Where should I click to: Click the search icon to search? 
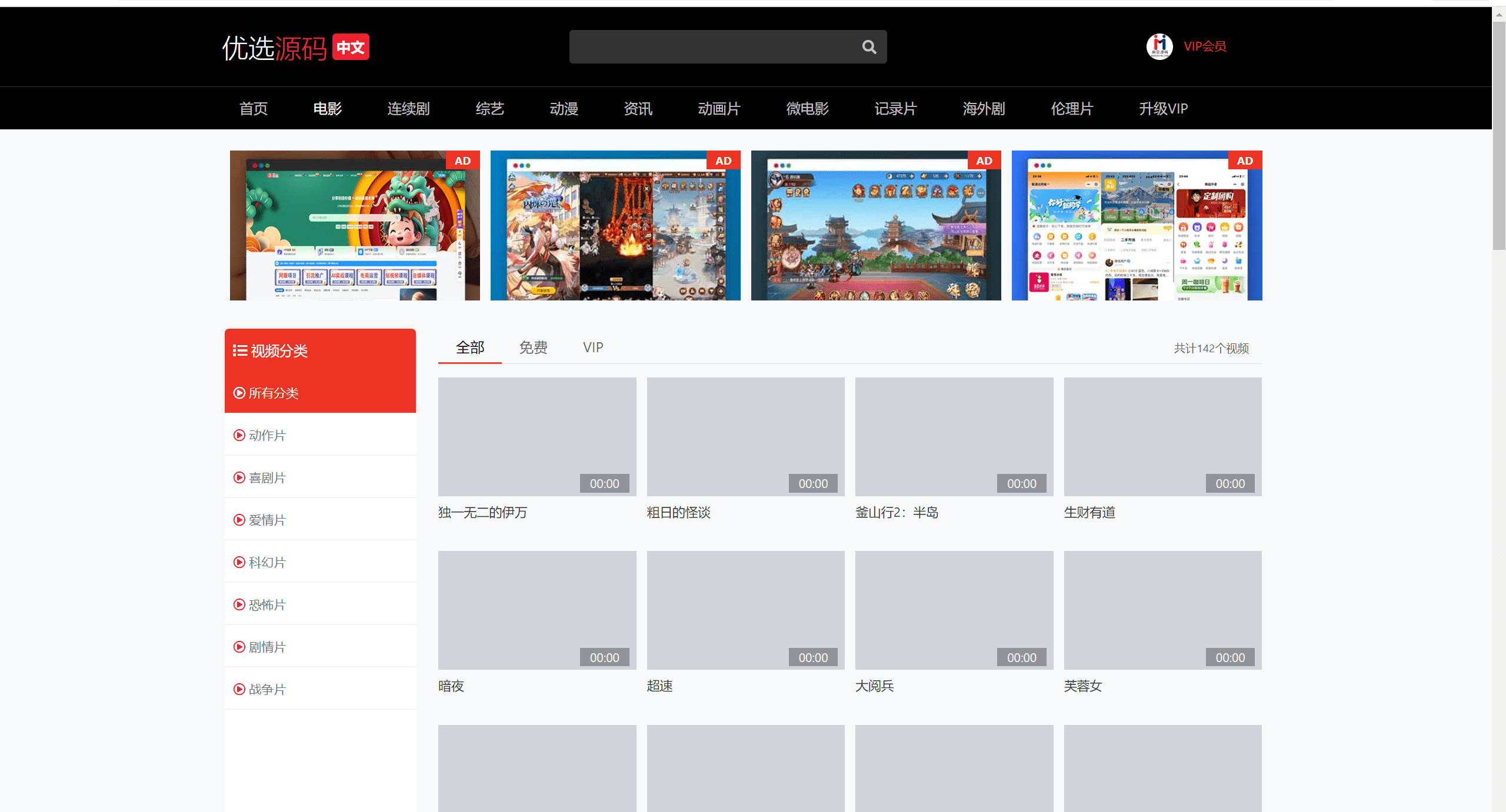pyautogui.click(x=870, y=45)
